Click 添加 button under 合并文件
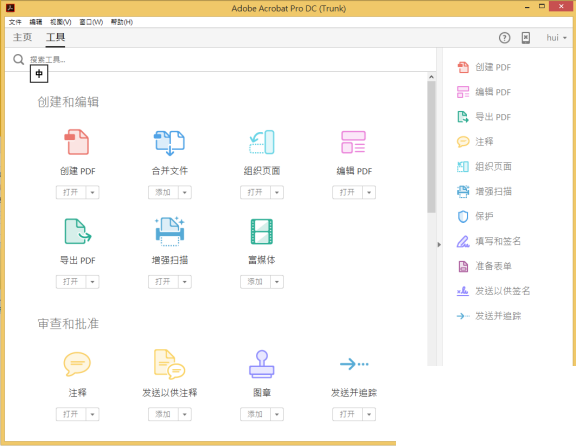Viewport: 576px width, 446px height. point(163,192)
